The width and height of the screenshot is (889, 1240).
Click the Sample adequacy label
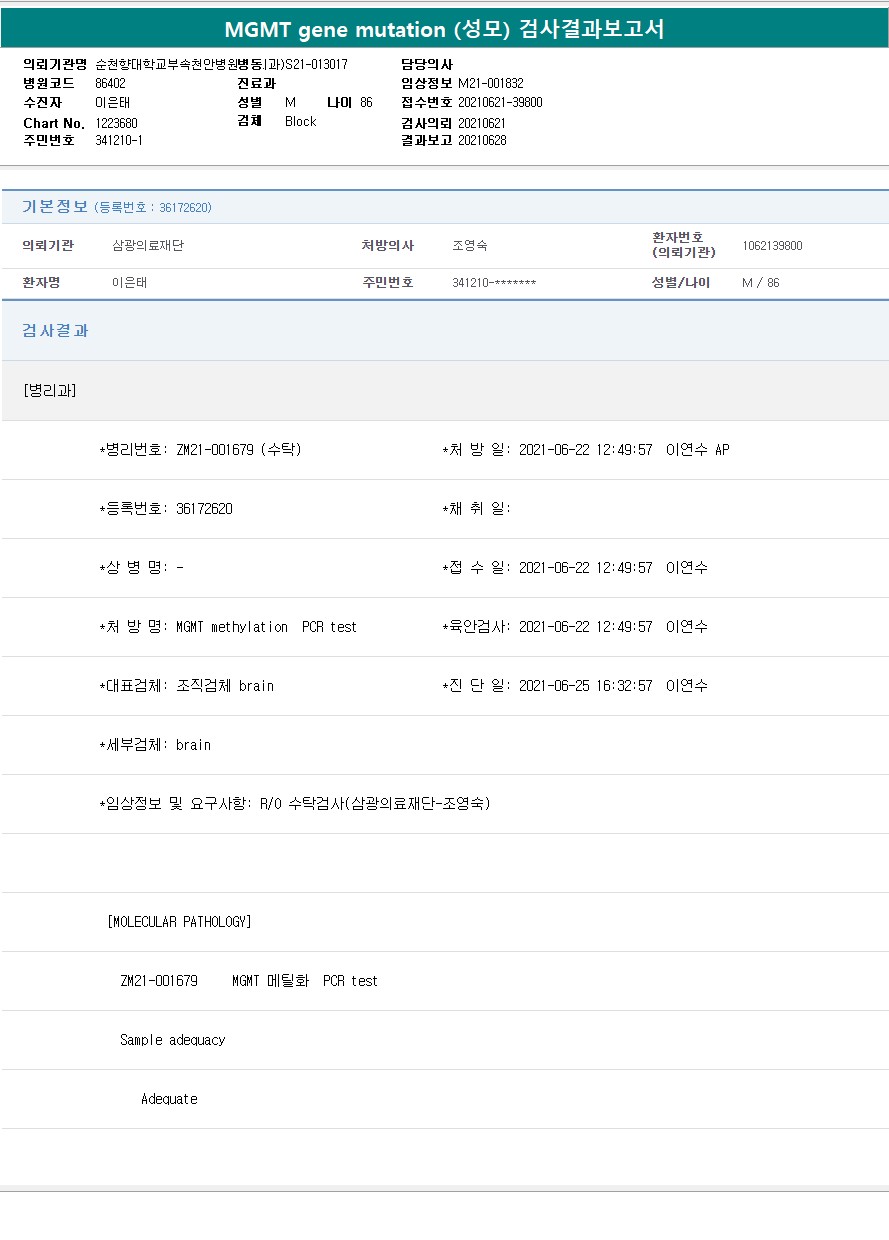point(173,1040)
